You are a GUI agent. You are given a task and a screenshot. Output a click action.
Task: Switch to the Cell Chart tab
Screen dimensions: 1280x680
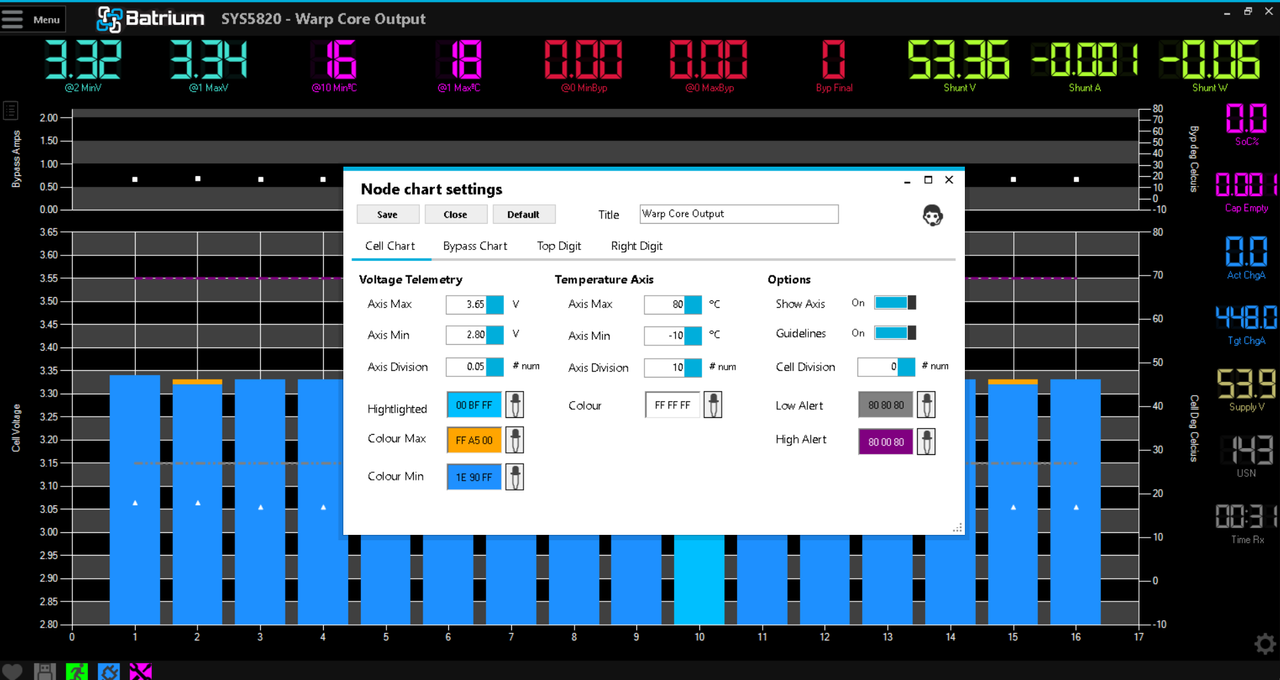tap(390, 246)
